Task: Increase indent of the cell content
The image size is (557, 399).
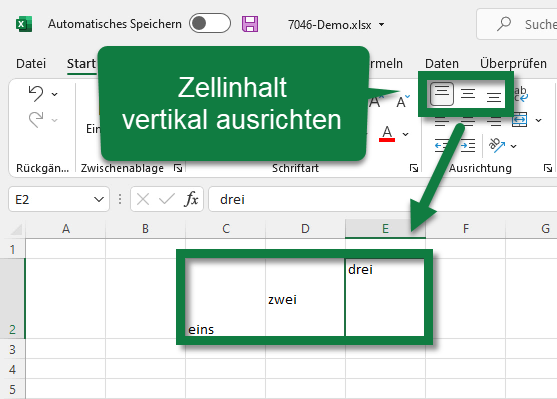Action: pyautogui.click(x=468, y=146)
